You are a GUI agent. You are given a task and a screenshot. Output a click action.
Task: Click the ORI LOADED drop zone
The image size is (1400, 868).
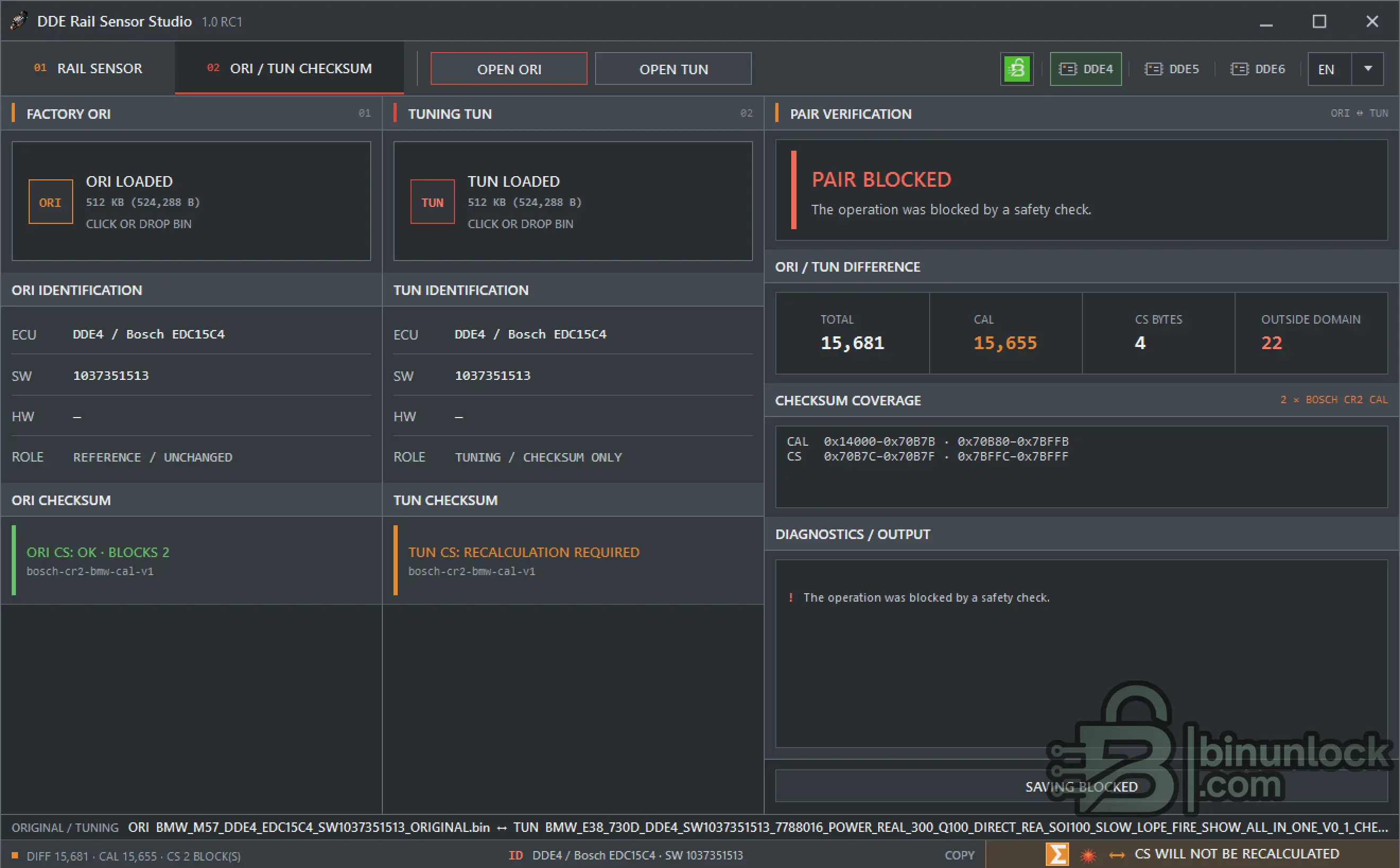click(x=191, y=201)
